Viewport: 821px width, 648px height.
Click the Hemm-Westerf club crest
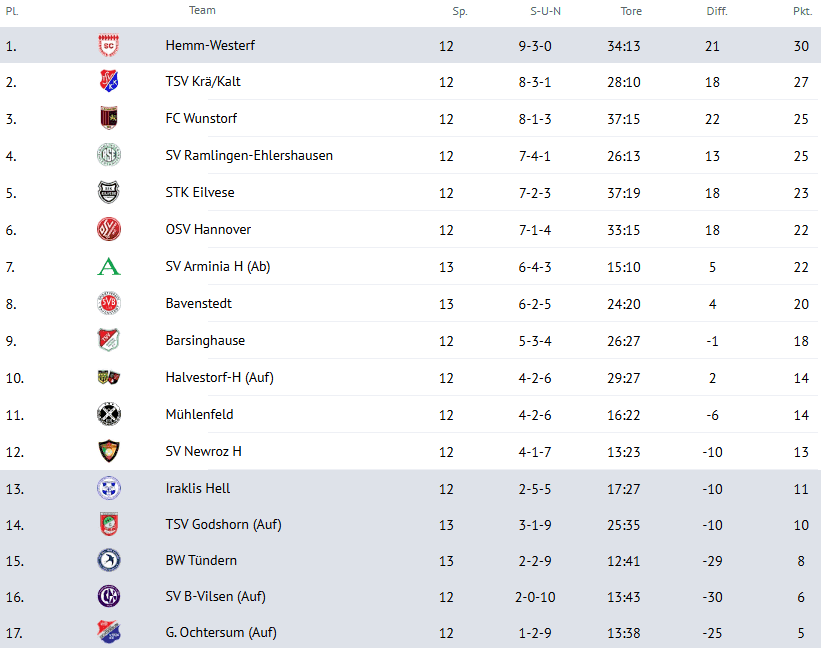click(108, 45)
